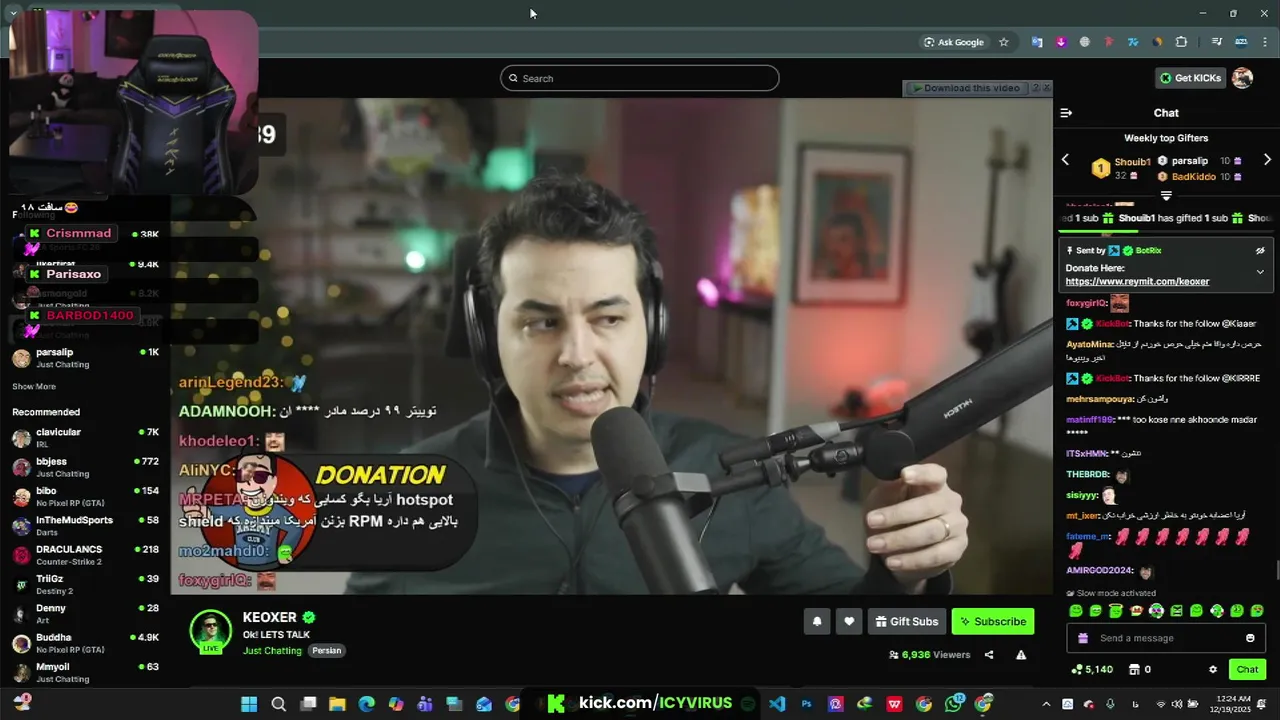Open the channel points balance 5,140
The image size is (1280, 720).
1091,669
